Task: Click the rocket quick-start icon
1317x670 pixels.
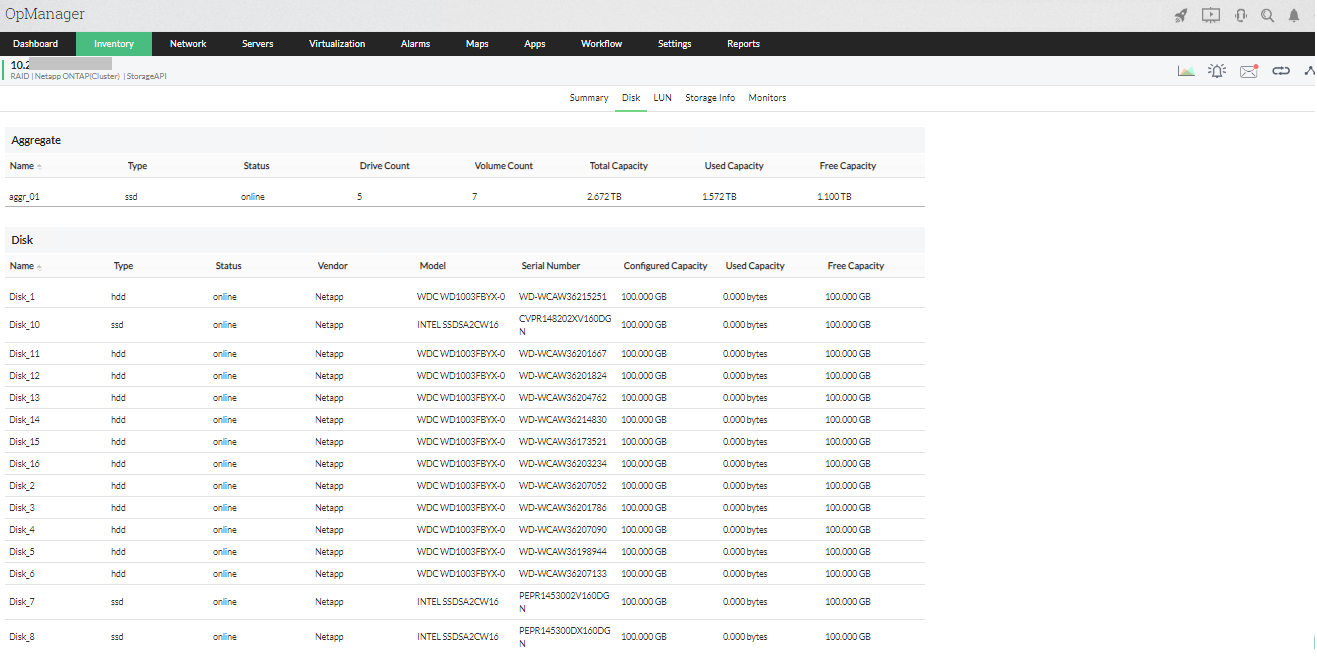Action: [1181, 15]
